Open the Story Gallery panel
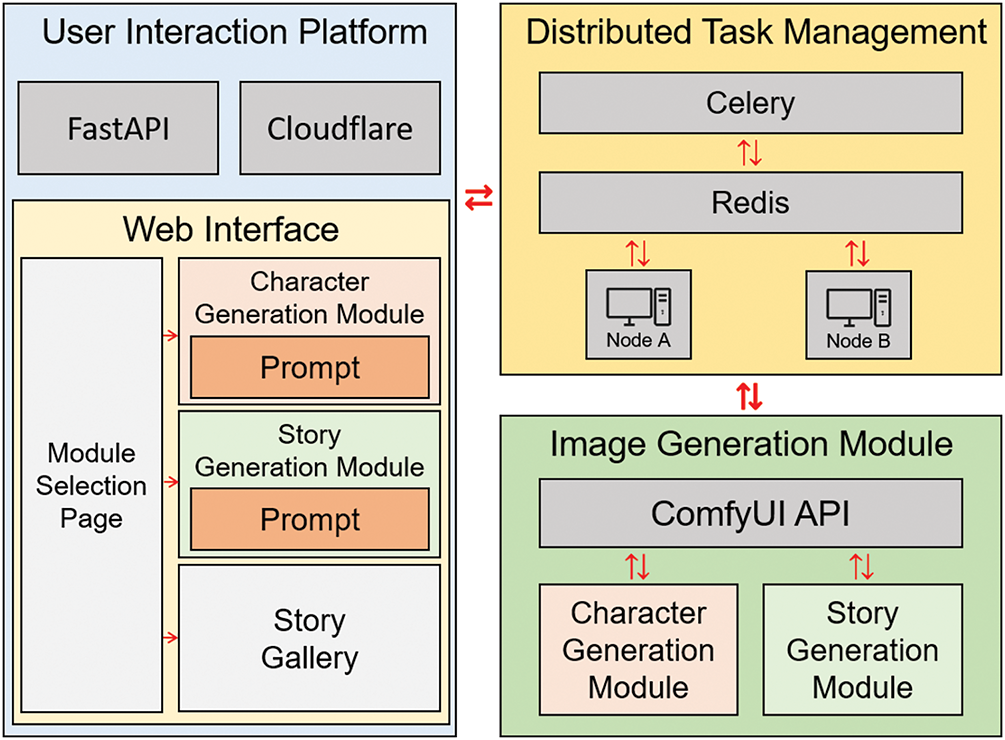The height and width of the screenshot is (740, 1005). (x=309, y=638)
